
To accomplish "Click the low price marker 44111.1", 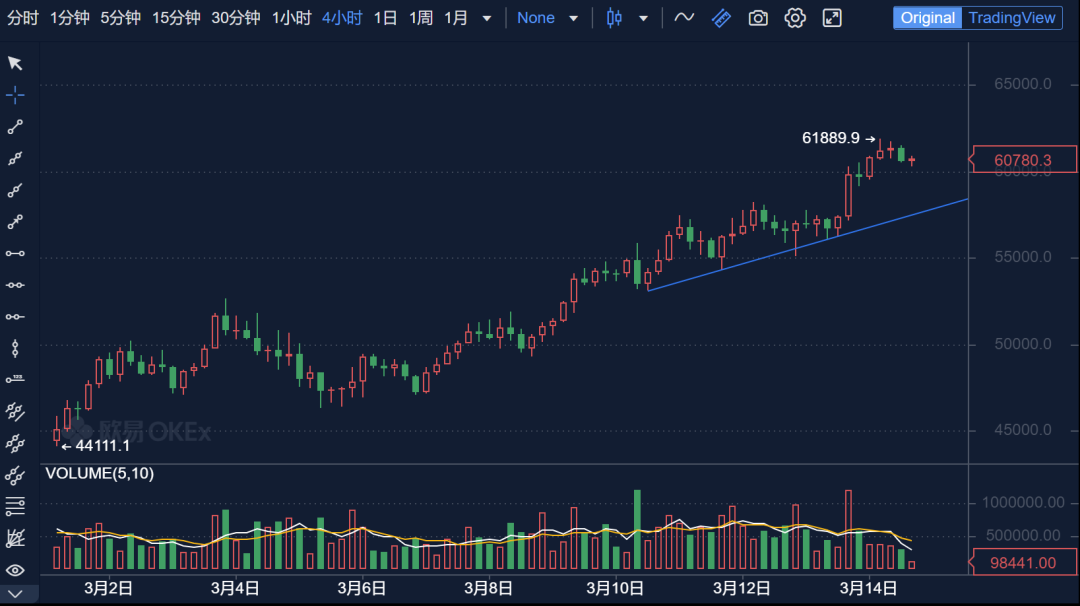I will pyautogui.click(x=102, y=446).
